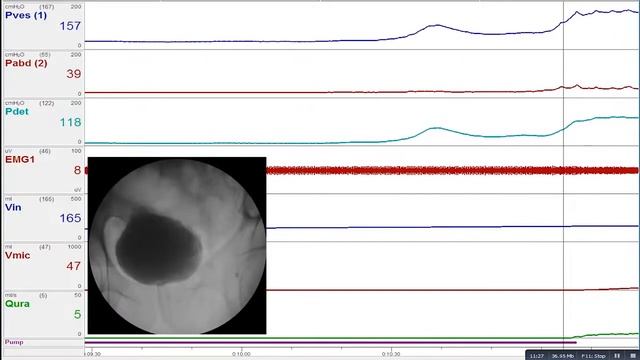Pause the recording with the pause icon
This screenshot has width=640, height=360.
coord(617,356)
